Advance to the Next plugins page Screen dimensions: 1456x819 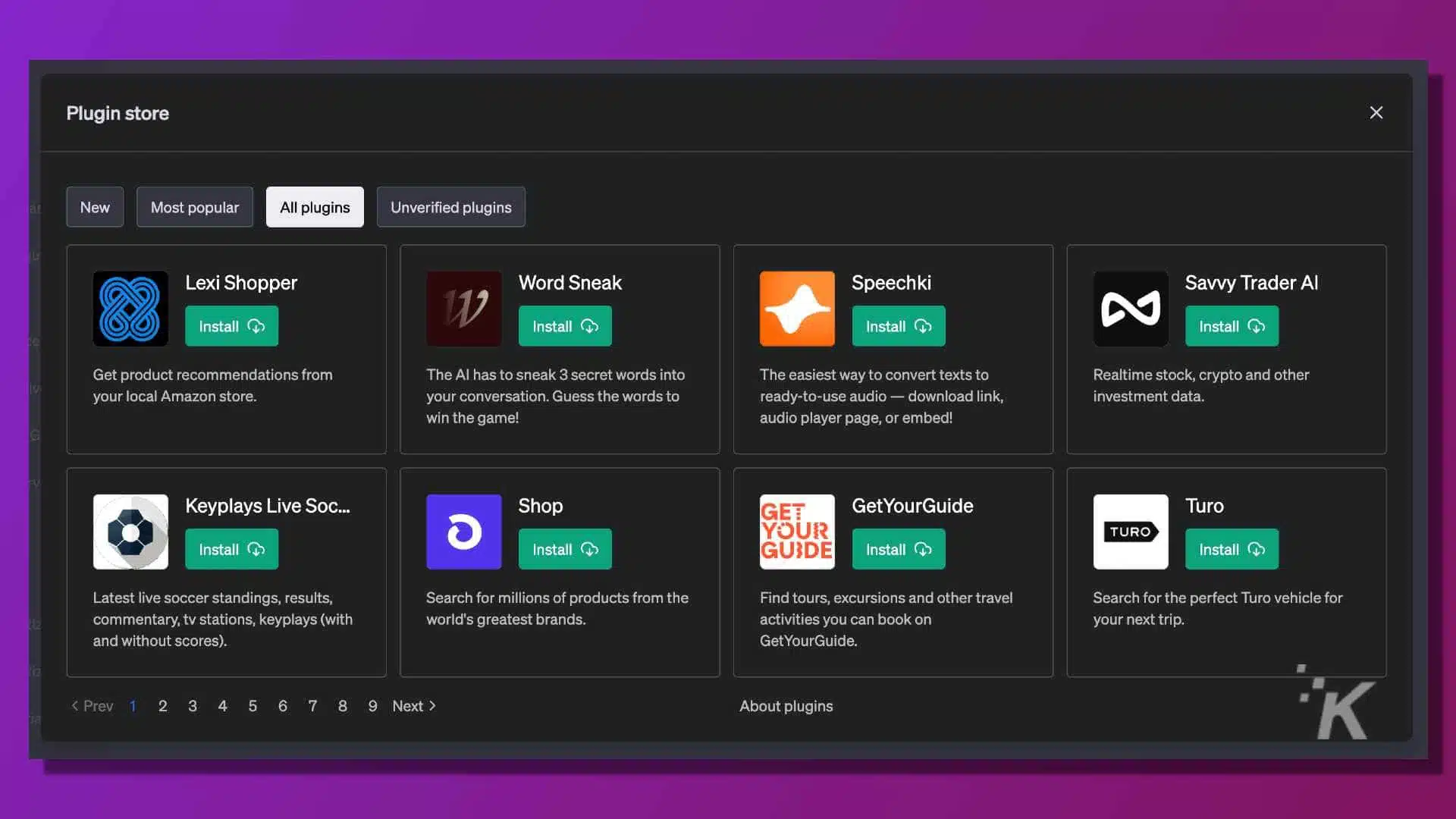pos(412,705)
